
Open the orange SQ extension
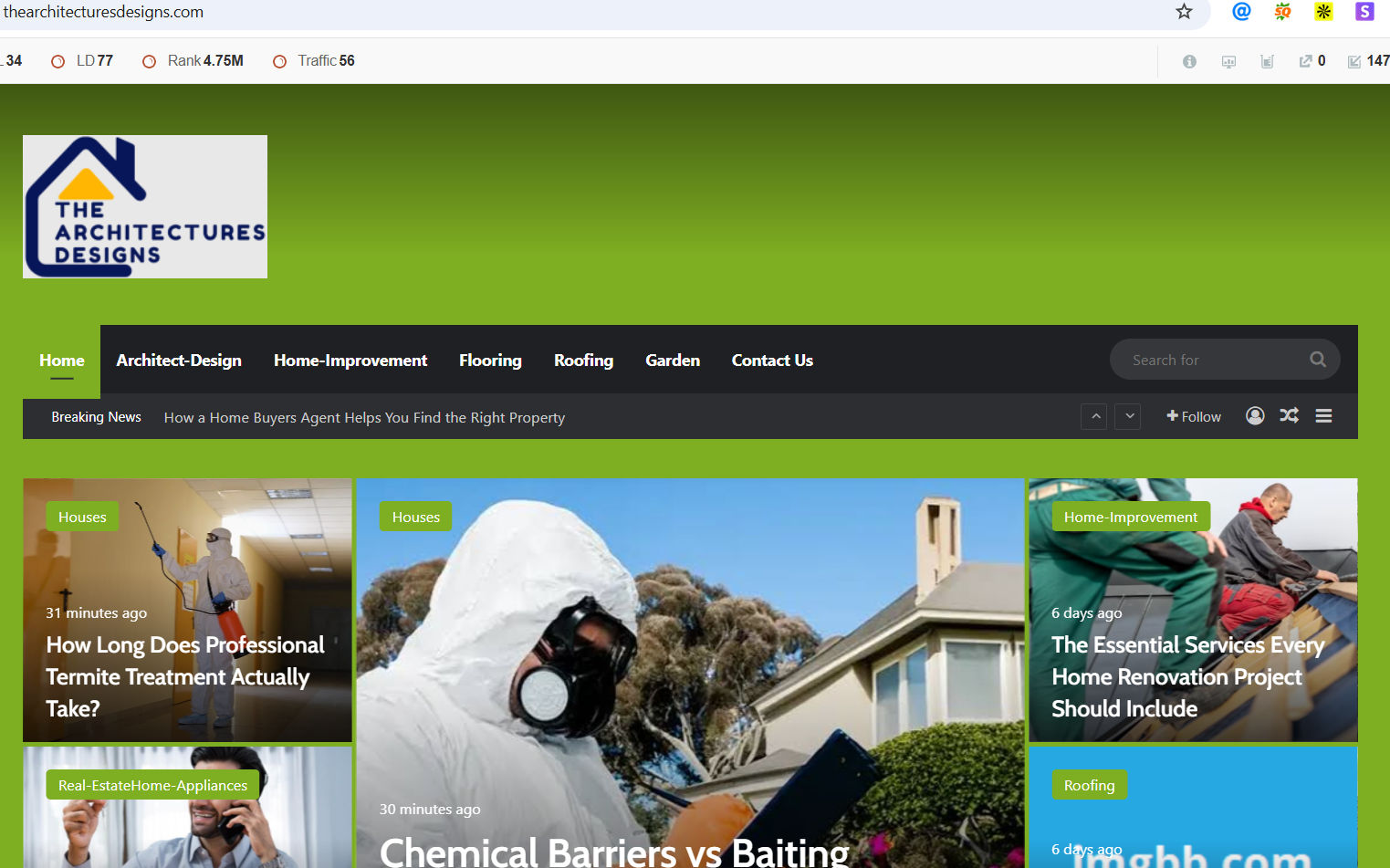[1282, 12]
